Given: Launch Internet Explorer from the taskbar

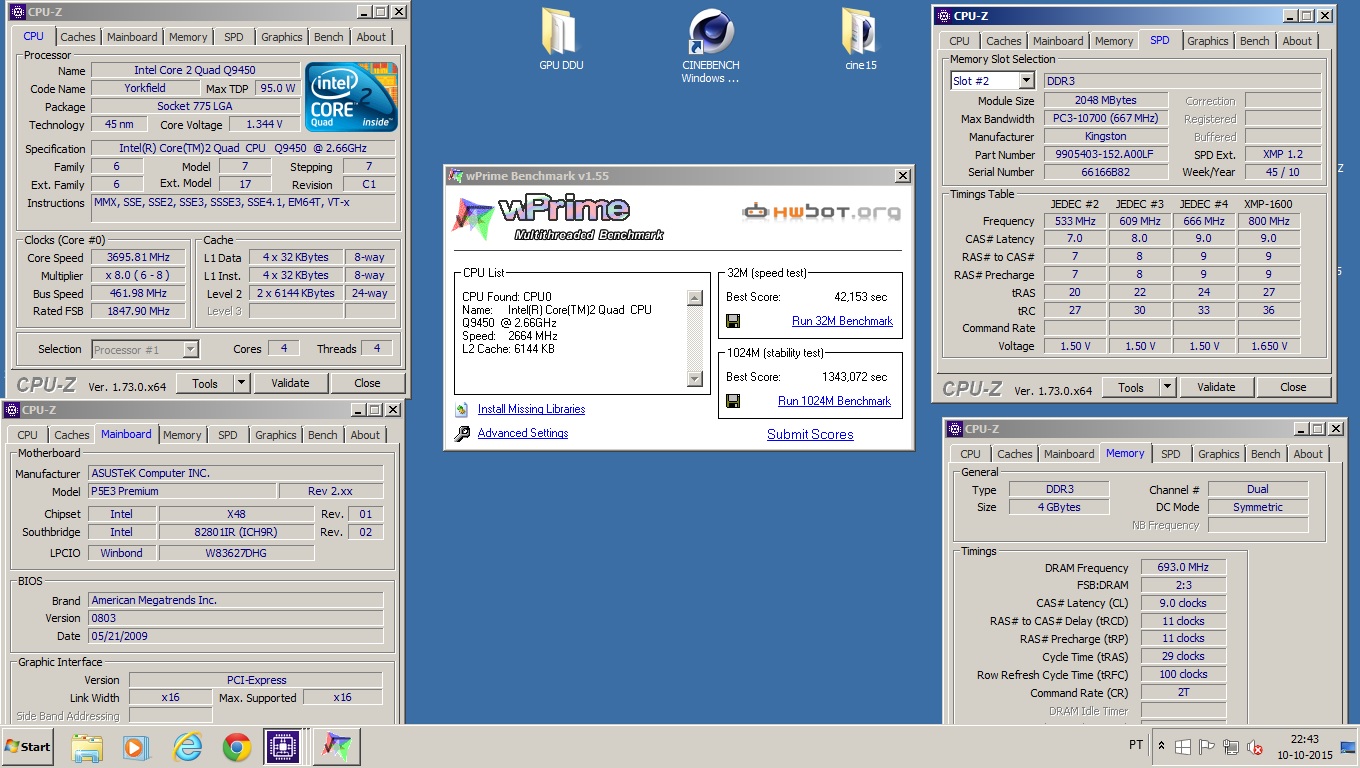Looking at the screenshot, I should tap(187, 747).
